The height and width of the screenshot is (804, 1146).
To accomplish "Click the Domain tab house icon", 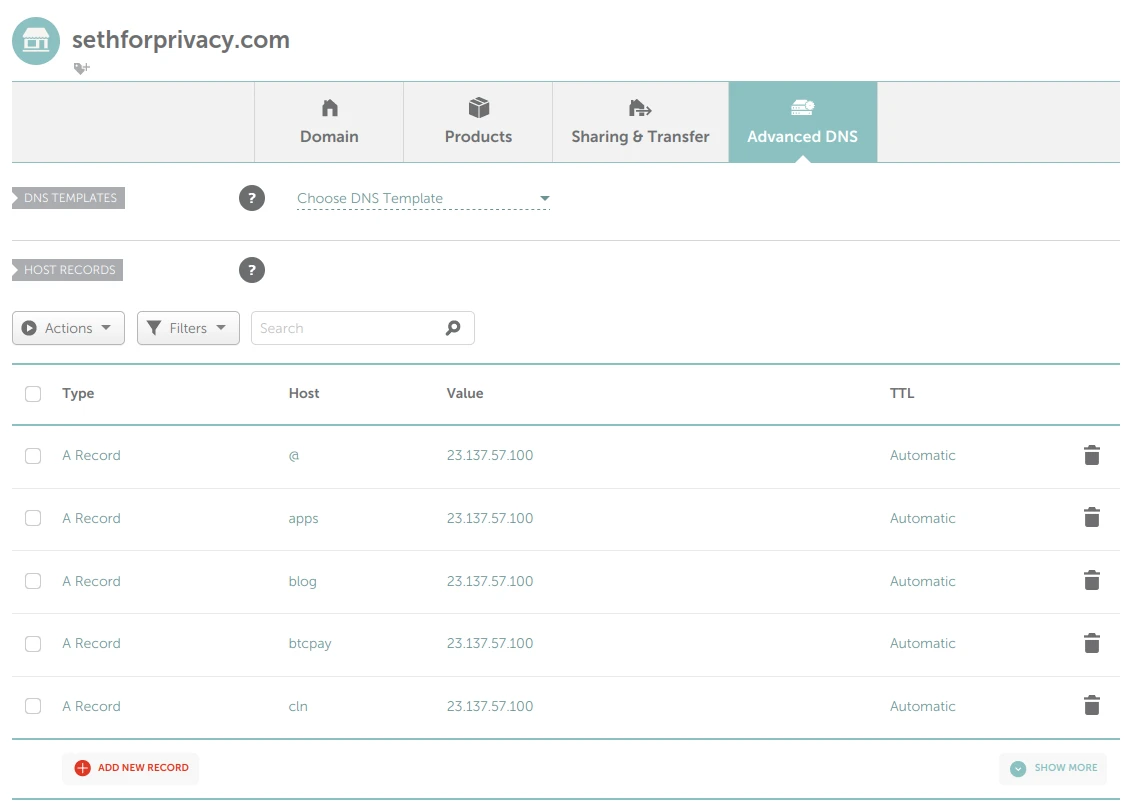I will (x=329, y=107).
